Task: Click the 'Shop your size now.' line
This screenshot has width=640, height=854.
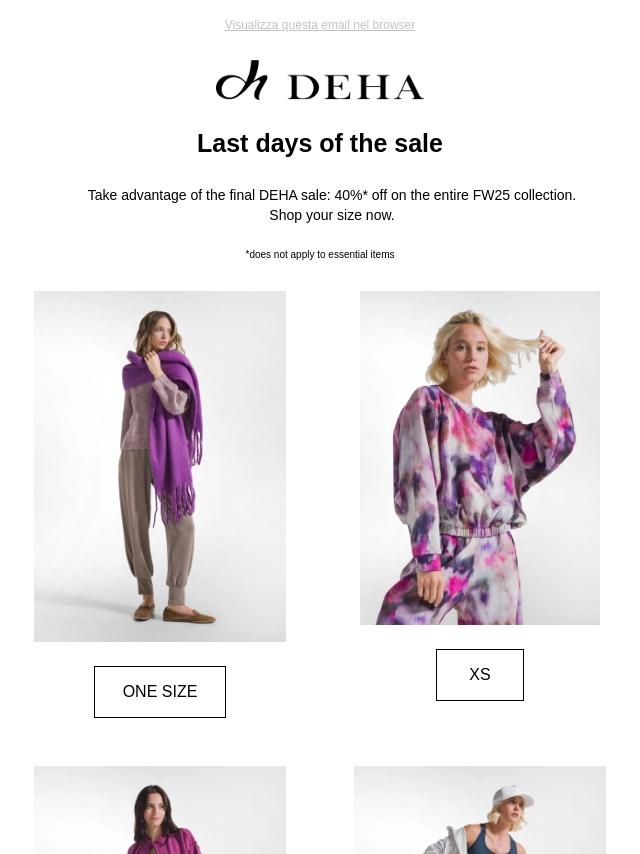Action: tap(332, 215)
